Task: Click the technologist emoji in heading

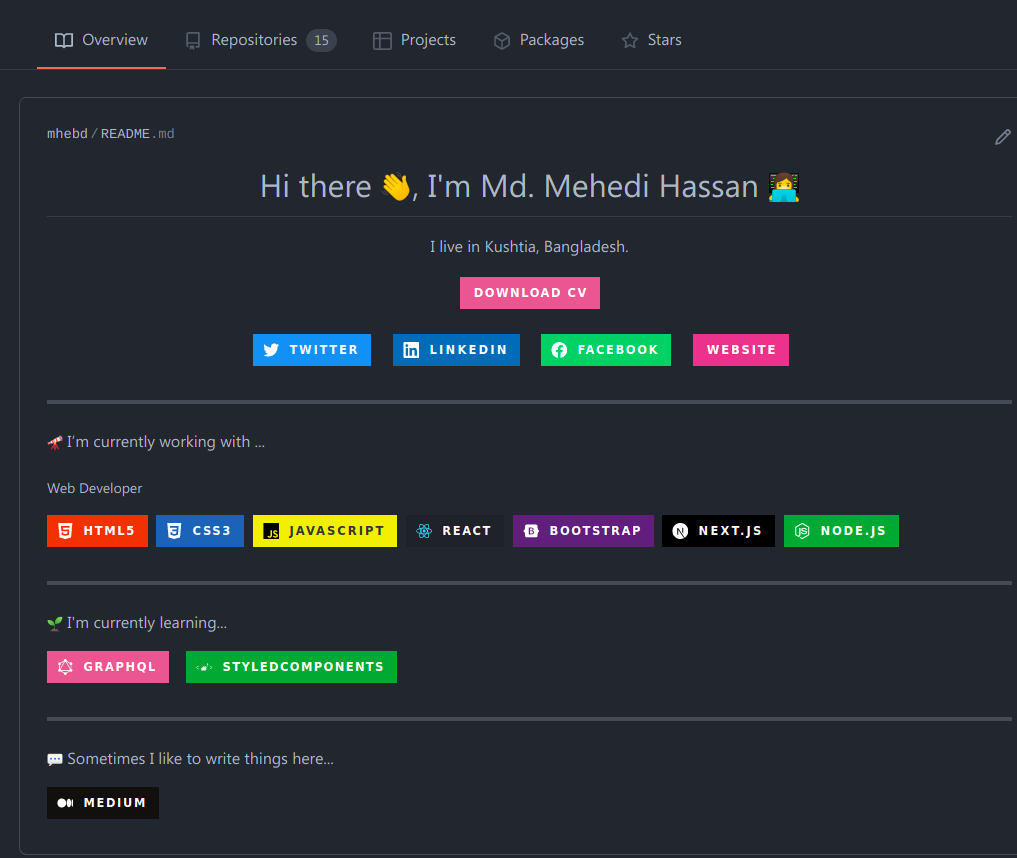Action: tap(784, 187)
